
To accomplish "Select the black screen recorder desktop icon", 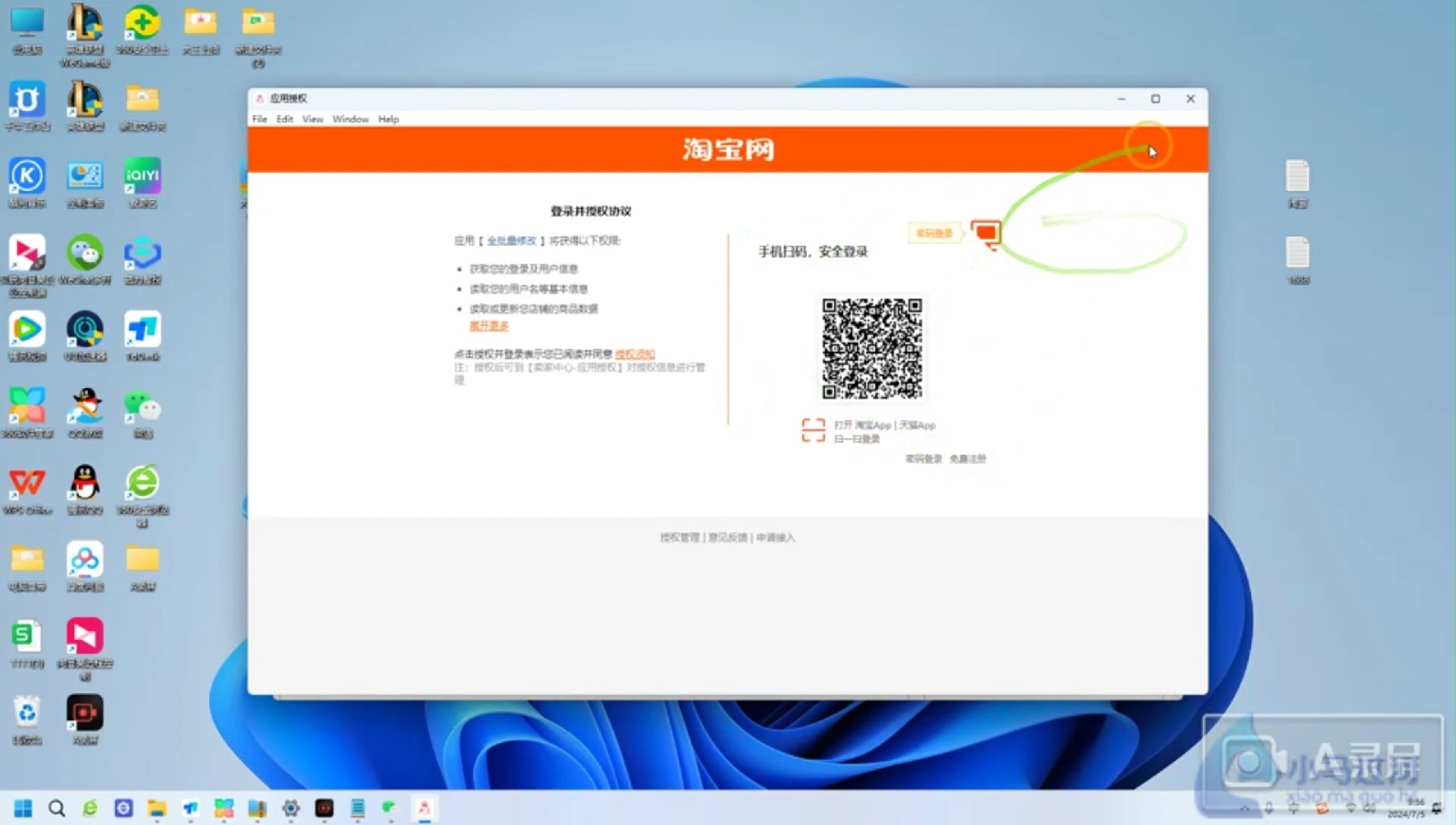I will tap(85, 720).
